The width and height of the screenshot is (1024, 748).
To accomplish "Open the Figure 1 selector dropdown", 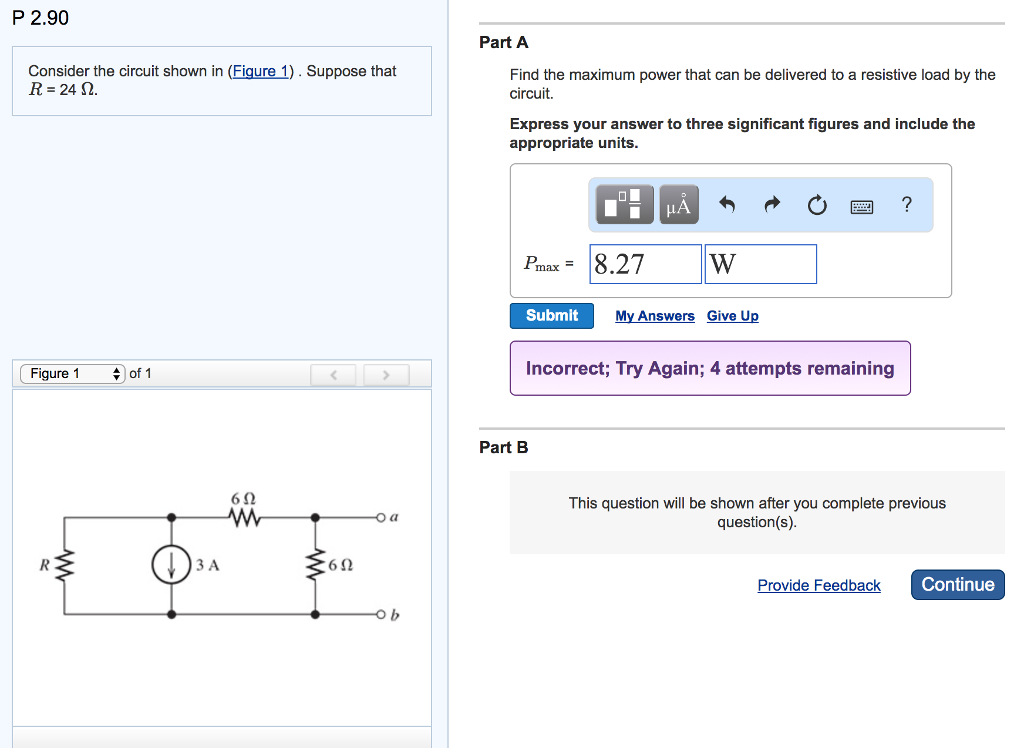I will (x=71, y=373).
